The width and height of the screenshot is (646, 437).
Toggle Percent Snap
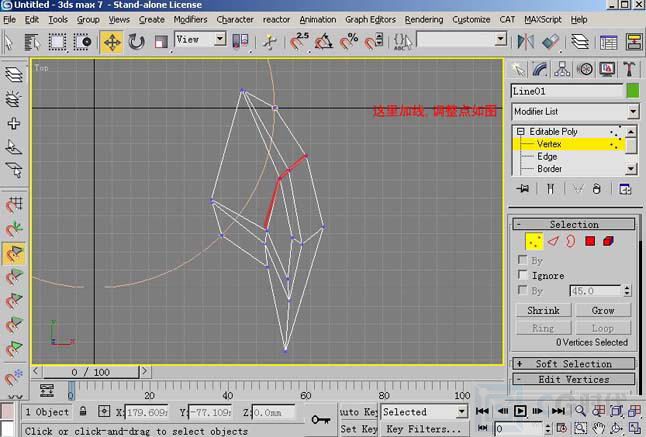[349, 41]
